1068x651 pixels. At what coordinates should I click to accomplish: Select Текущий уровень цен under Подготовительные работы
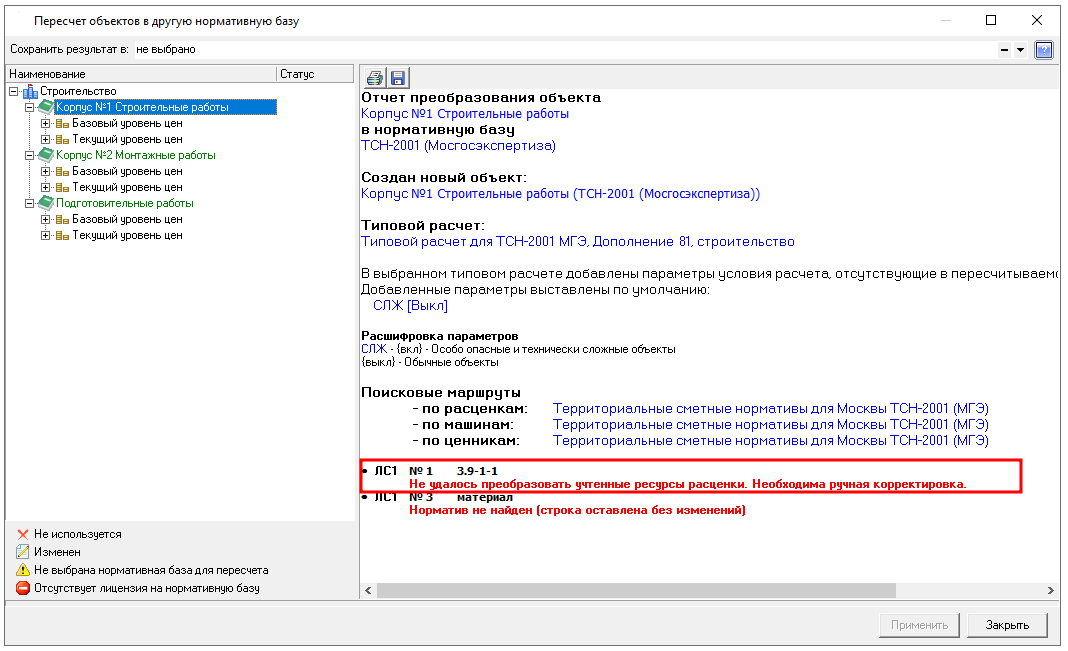127,236
